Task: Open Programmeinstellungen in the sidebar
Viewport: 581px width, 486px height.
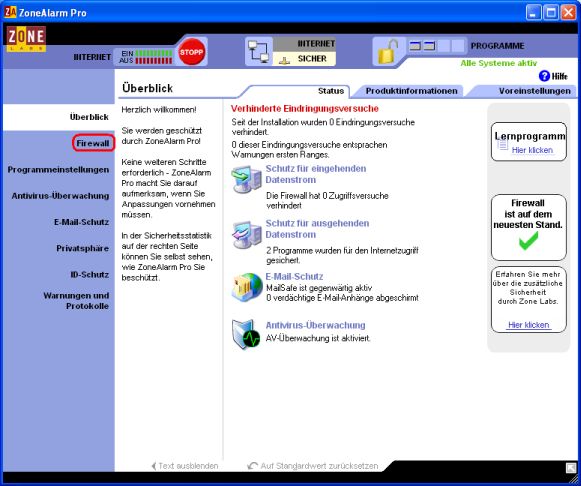Action: pos(58,170)
